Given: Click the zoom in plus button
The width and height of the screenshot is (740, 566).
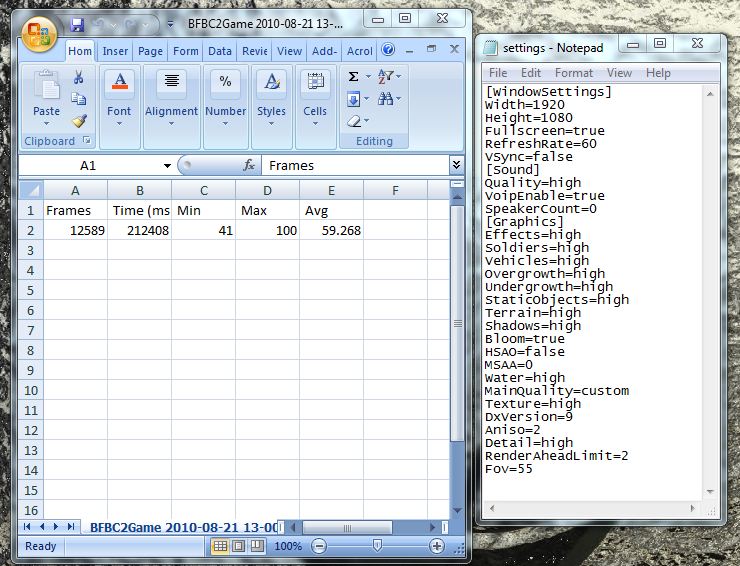Looking at the screenshot, I should point(437,546).
